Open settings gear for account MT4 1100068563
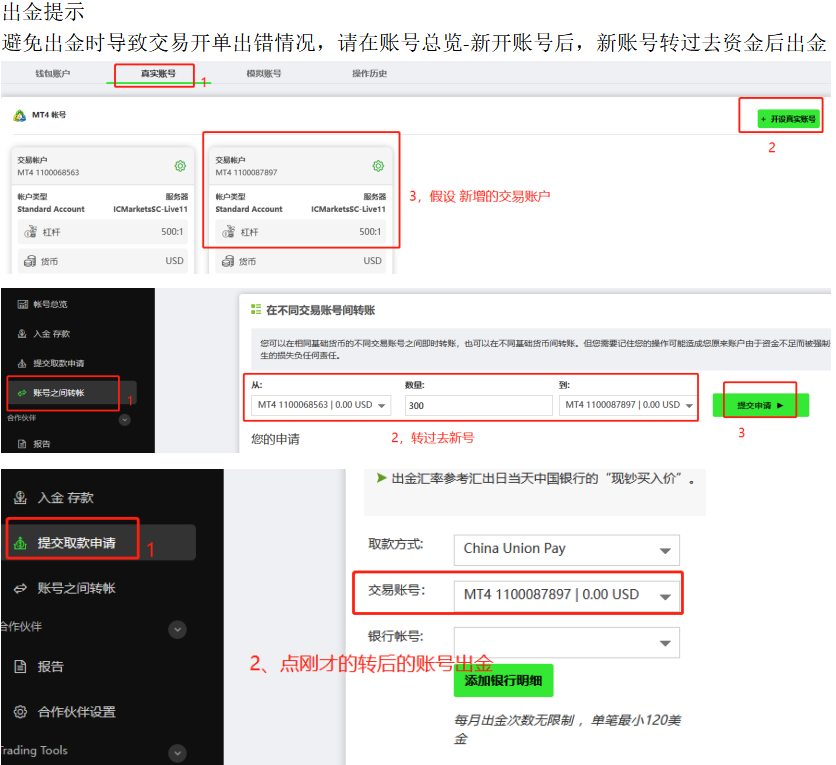 click(x=180, y=166)
